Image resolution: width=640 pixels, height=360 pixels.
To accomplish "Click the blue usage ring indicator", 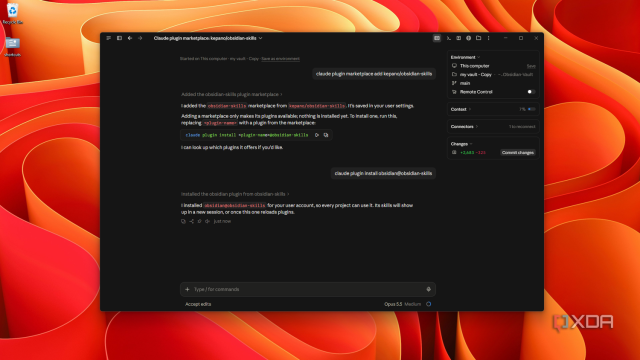I will (x=429, y=304).
